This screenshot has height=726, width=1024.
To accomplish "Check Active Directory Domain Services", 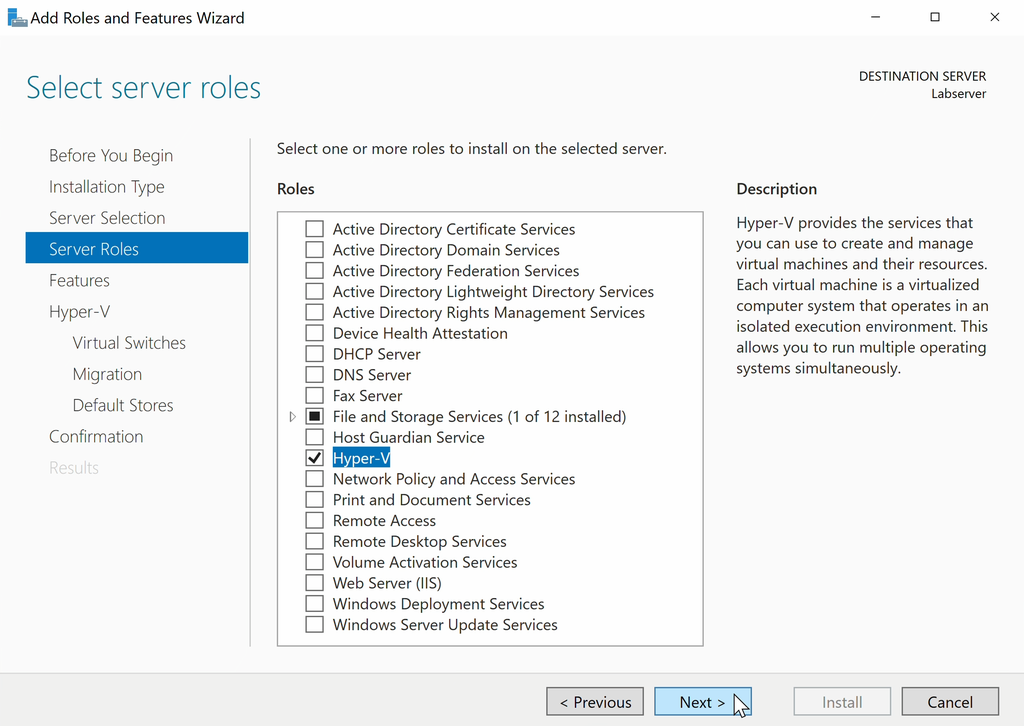I will point(314,249).
